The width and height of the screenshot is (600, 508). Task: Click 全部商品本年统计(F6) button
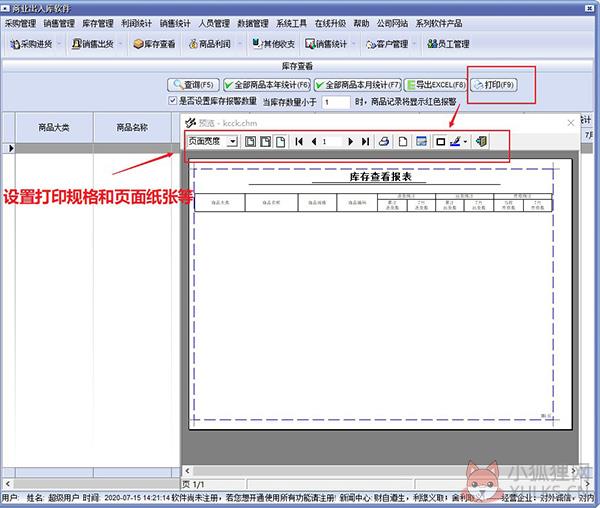(267, 85)
